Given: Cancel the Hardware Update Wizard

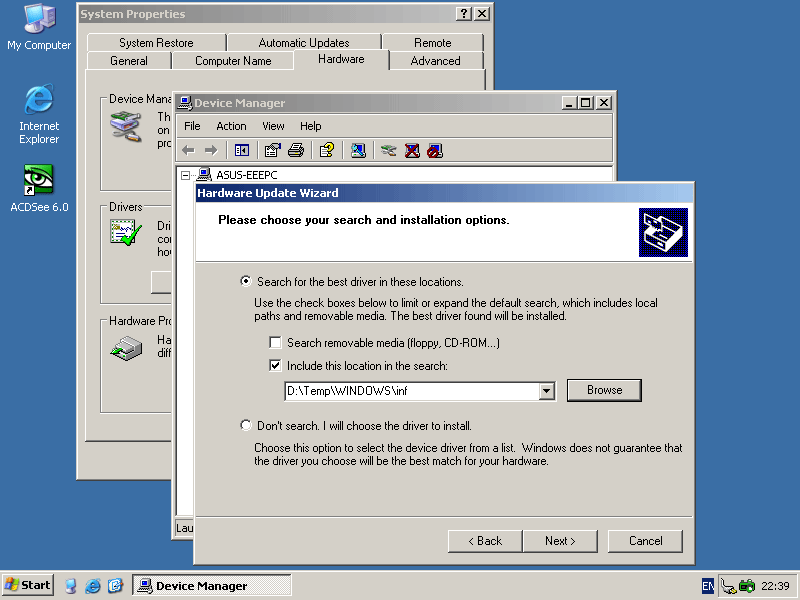Looking at the screenshot, I should tap(645, 541).
